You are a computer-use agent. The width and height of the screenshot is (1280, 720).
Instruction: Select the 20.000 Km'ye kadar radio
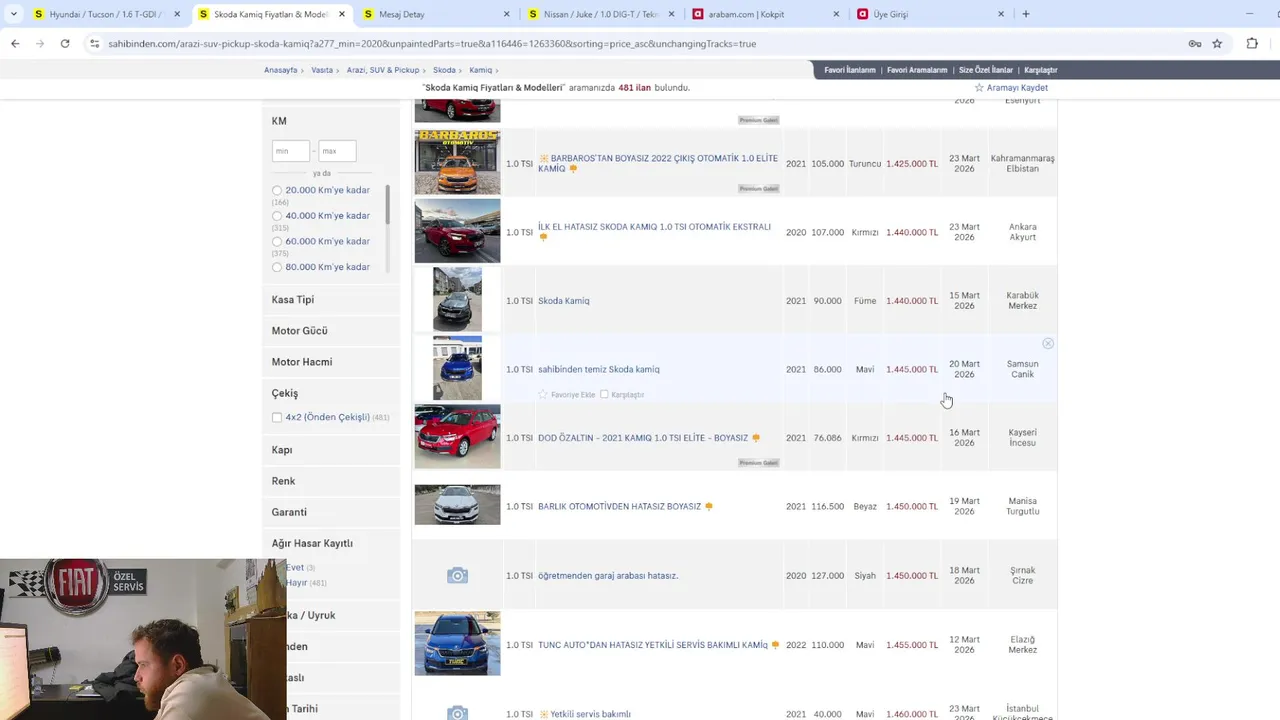tap(277, 190)
